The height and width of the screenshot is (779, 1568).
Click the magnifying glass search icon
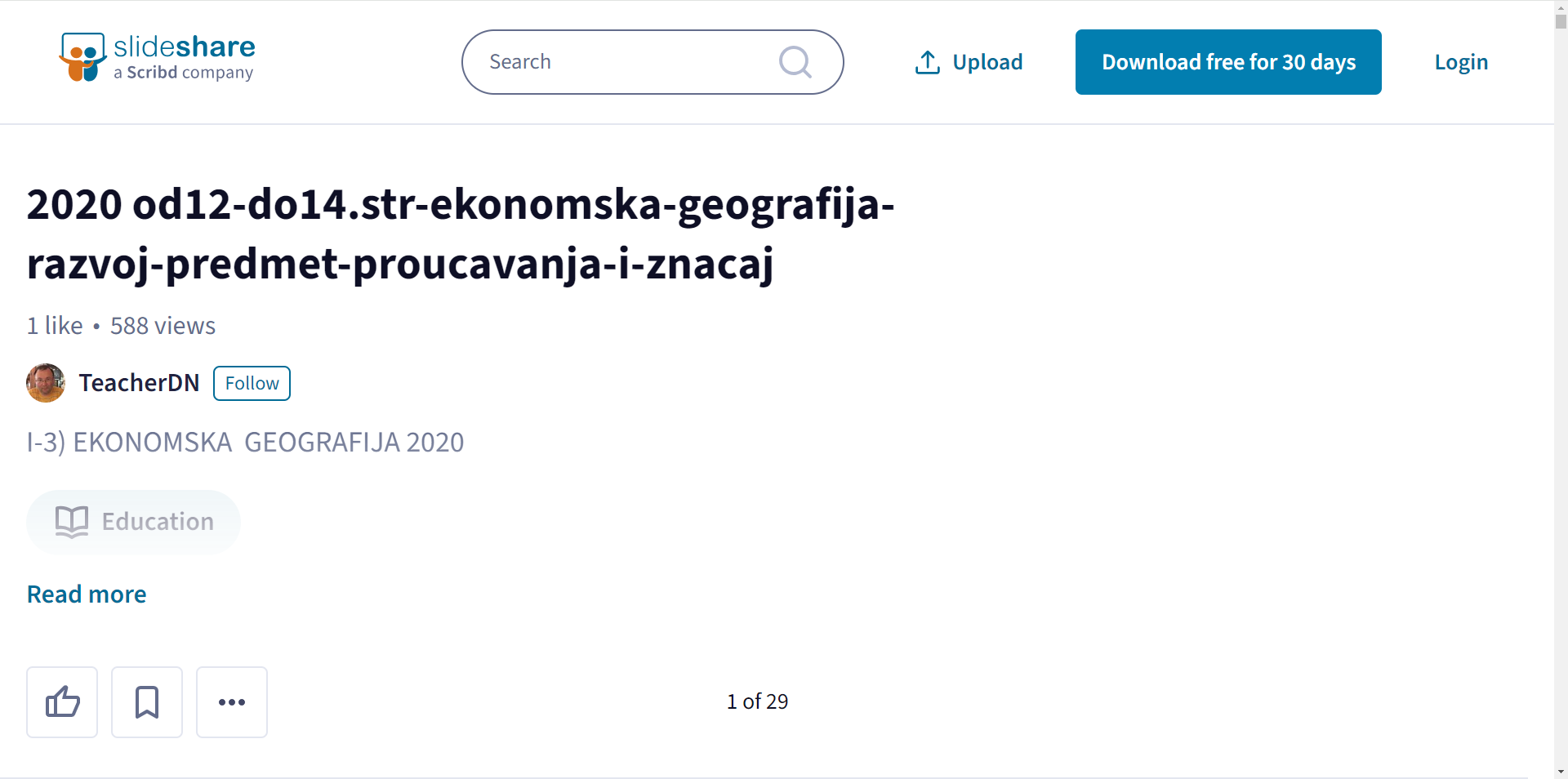(x=795, y=62)
